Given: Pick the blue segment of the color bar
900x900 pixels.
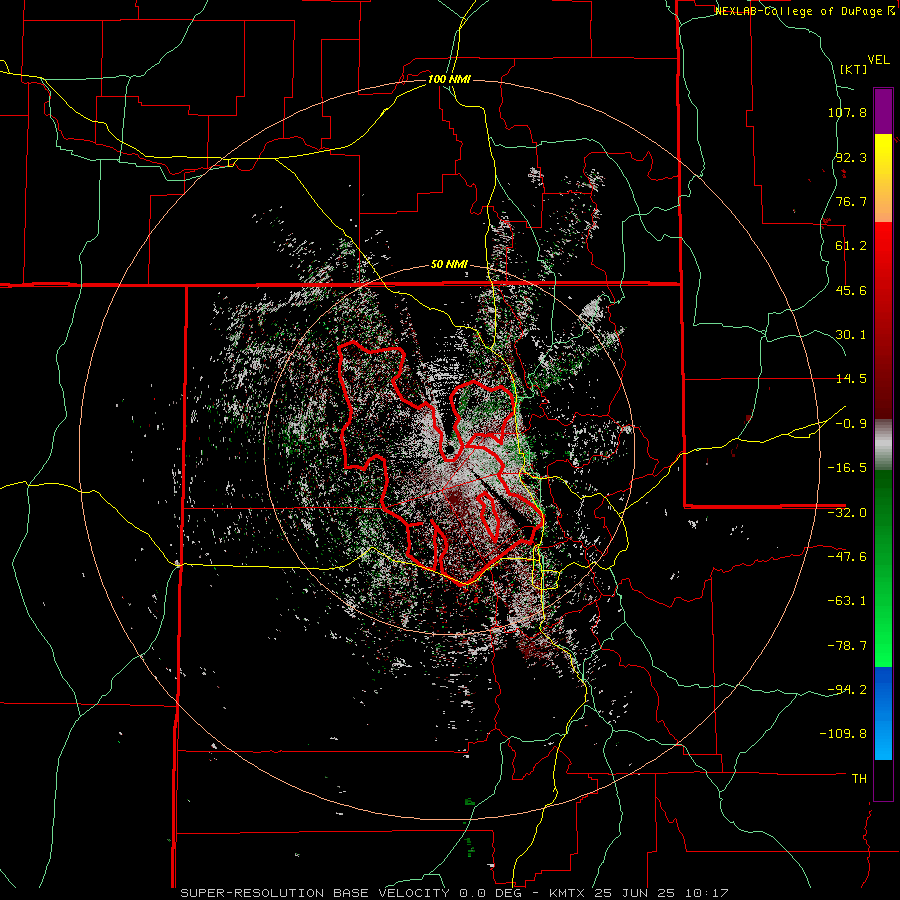Looking at the screenshot, I should [883, 713].
